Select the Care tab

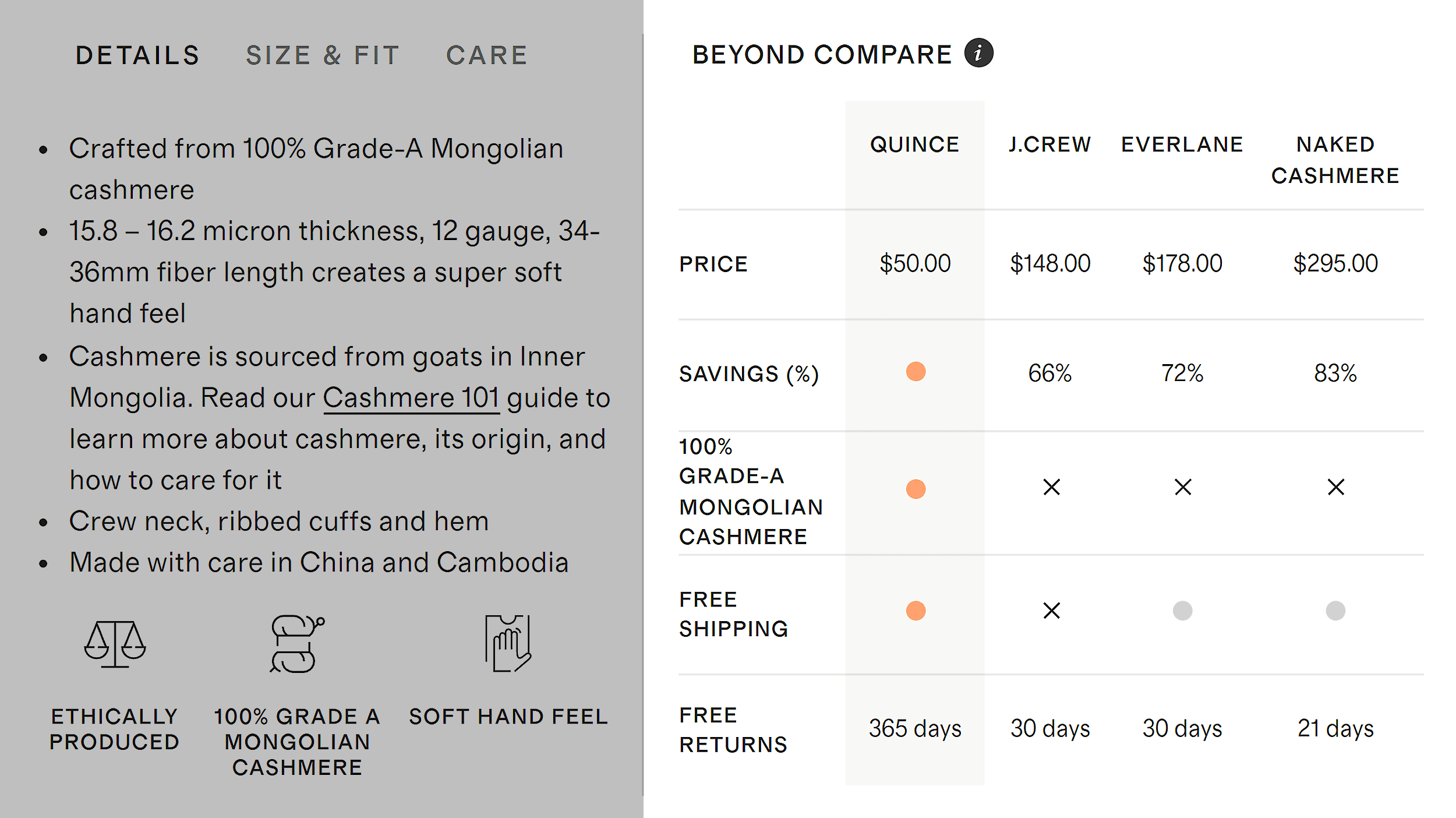click(487, 56)
